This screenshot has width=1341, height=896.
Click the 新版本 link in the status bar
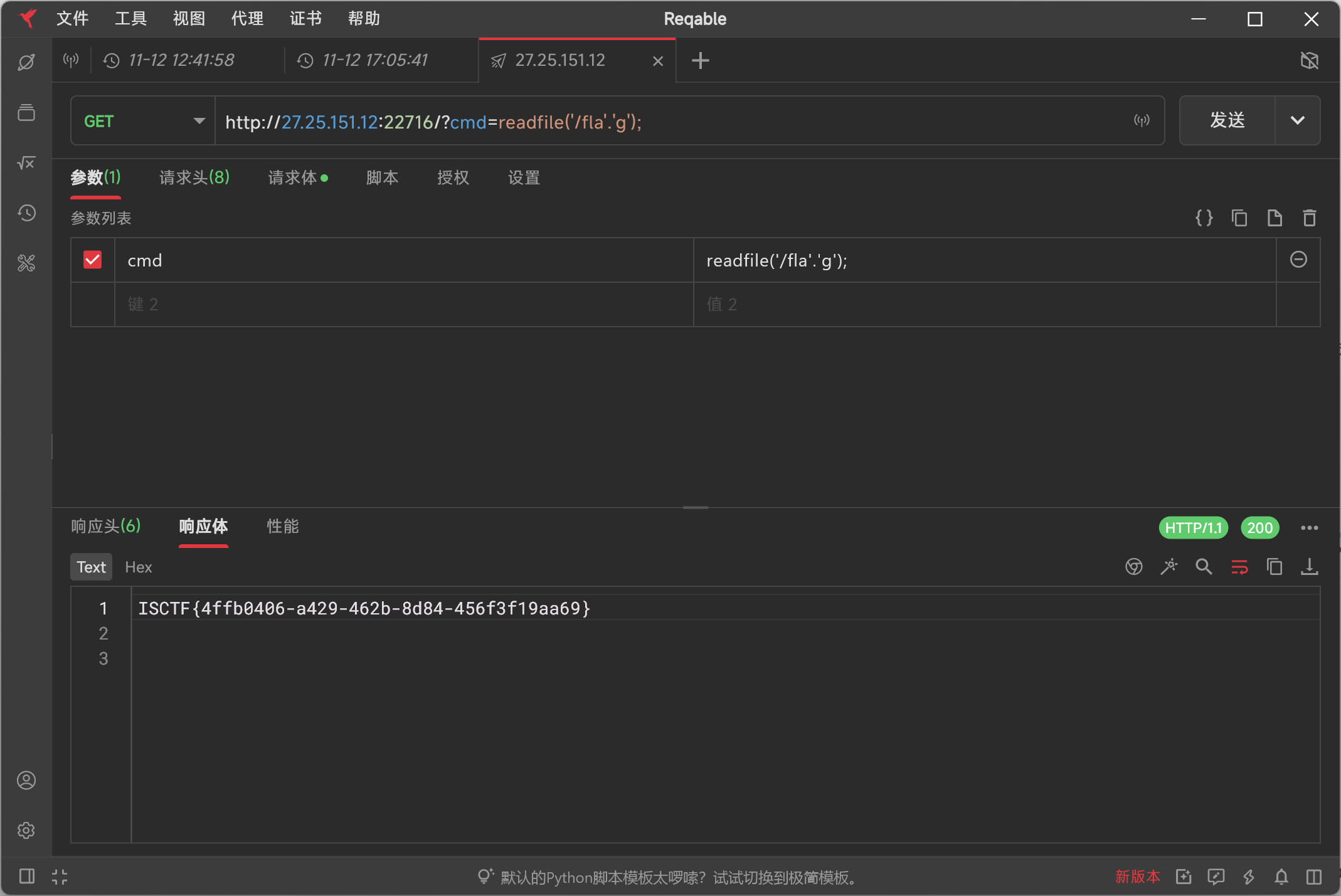tap(1137, 877)
